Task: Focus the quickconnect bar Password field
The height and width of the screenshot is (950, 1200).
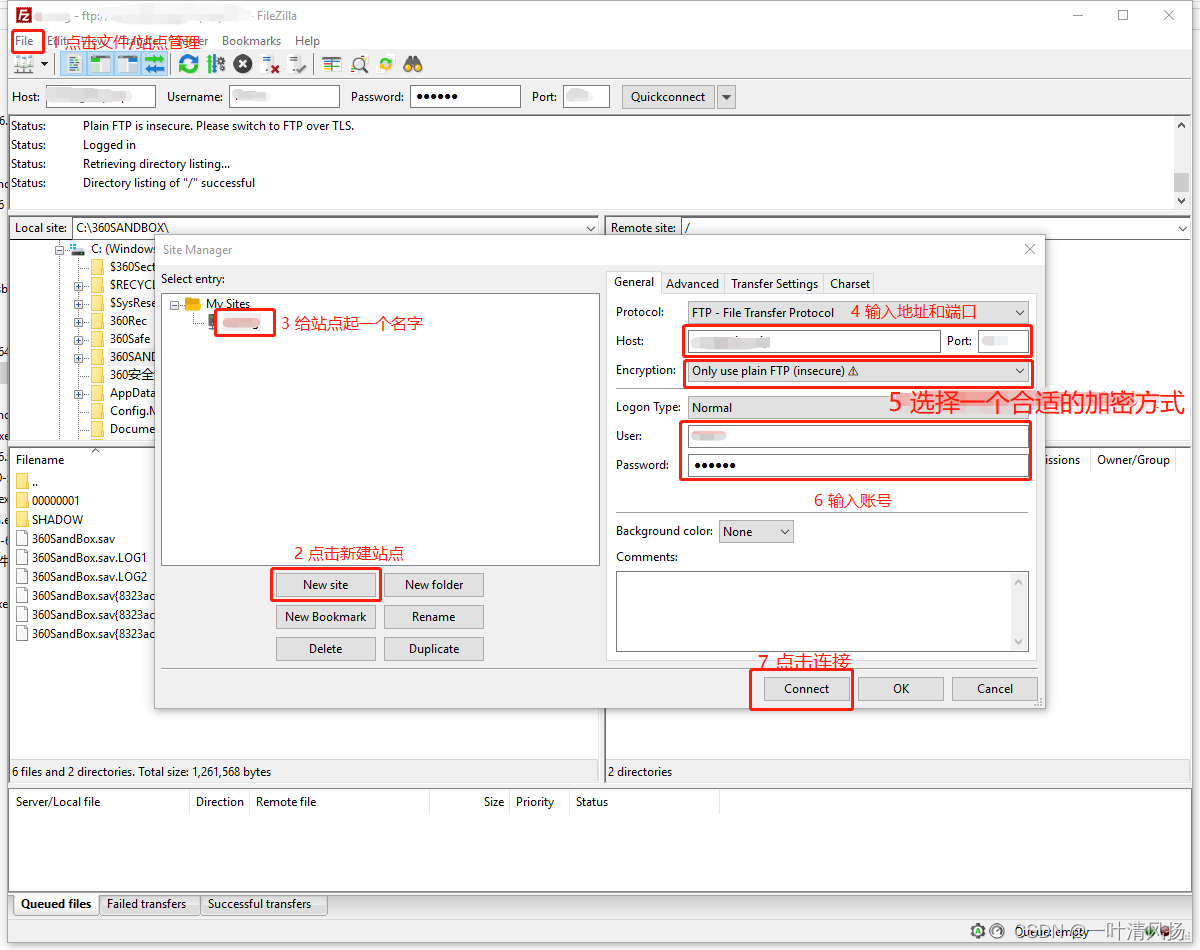Action: click(x=465, y=97)
